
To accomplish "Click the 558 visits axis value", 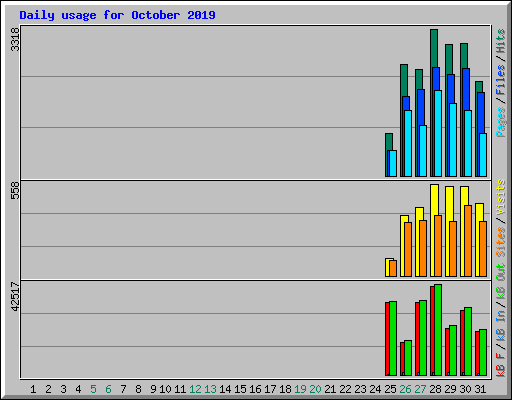I will [15, 191].
